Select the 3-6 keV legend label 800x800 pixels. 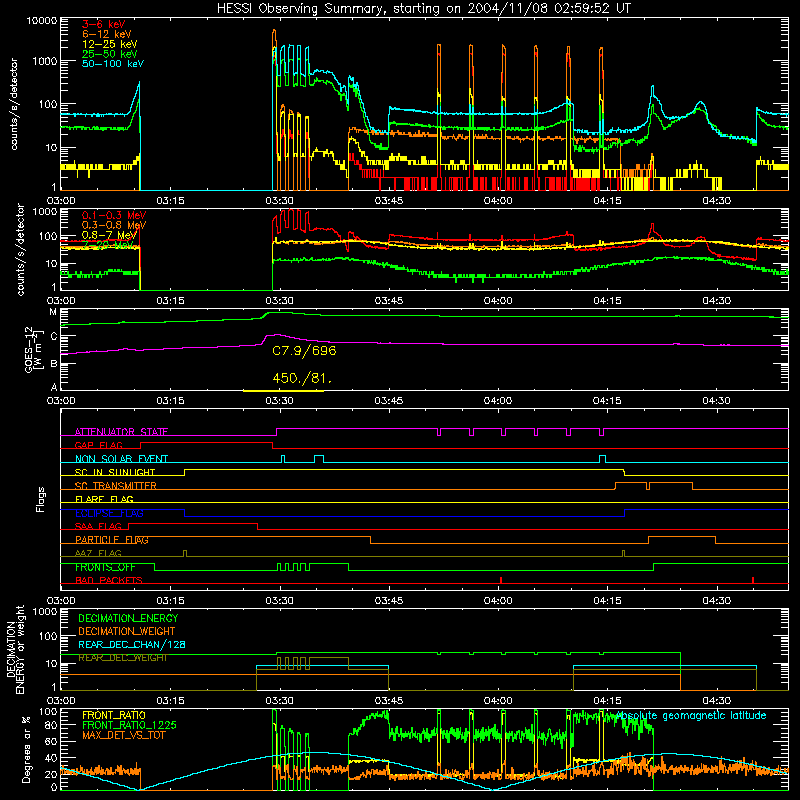104,24
